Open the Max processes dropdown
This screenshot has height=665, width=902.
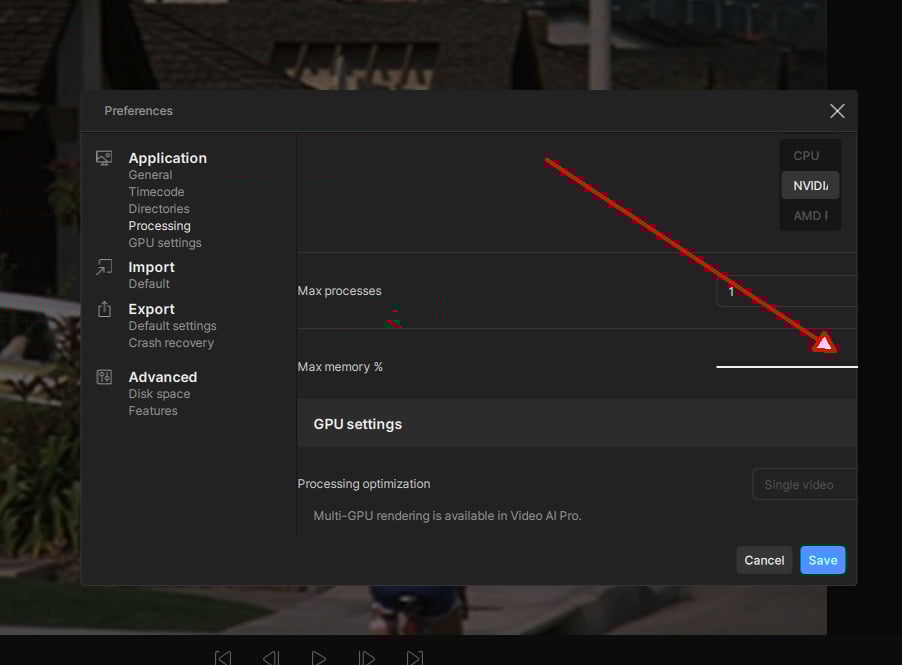click(x=786, y=291)
